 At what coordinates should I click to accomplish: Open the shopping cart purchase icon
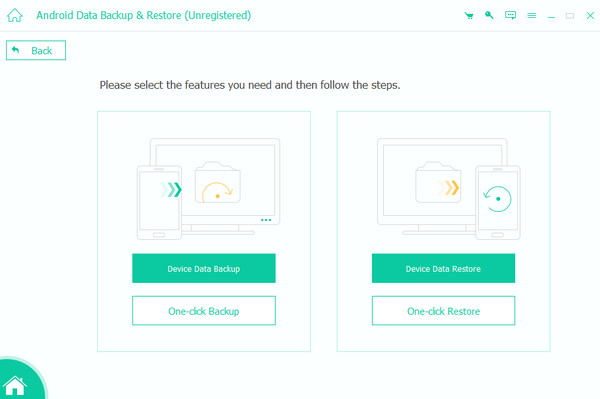(469, 15)
